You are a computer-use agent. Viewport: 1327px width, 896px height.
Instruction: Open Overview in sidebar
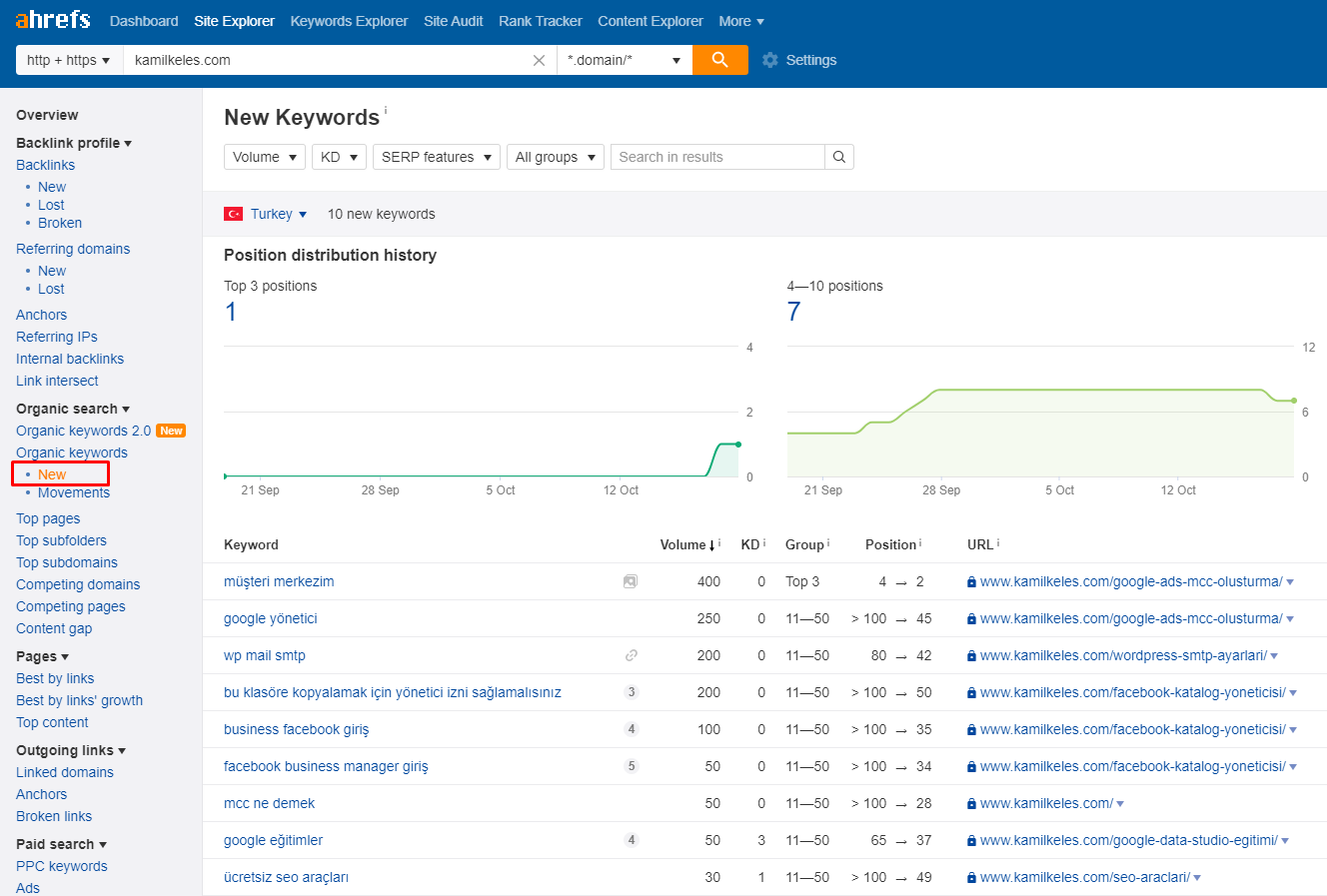[47, 115]
